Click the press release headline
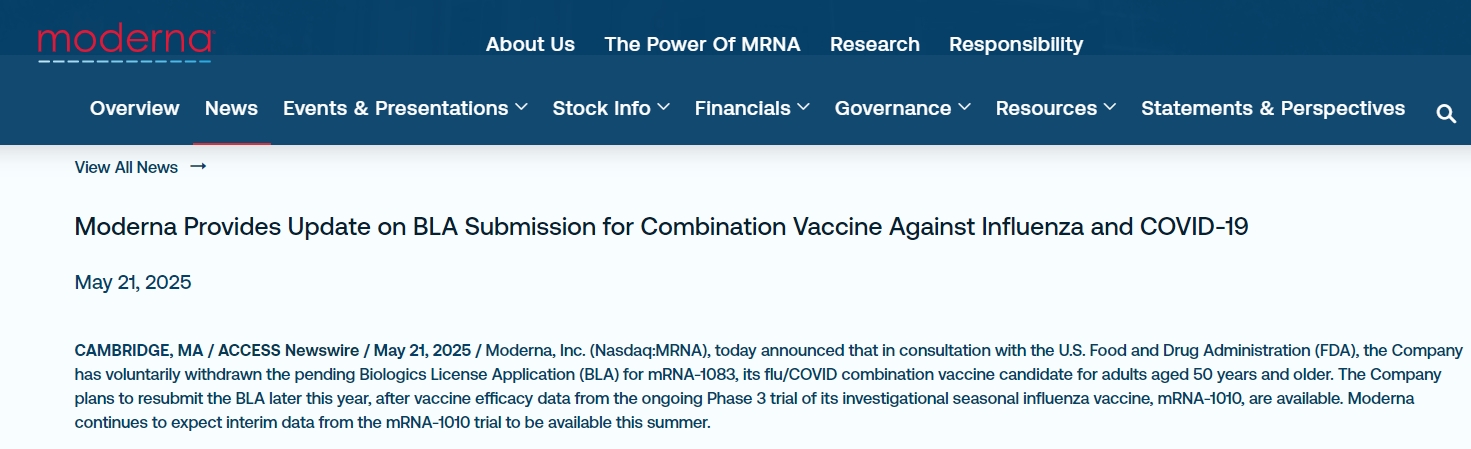This screenshot has width=1471, height=449. [x=661, y=227]
